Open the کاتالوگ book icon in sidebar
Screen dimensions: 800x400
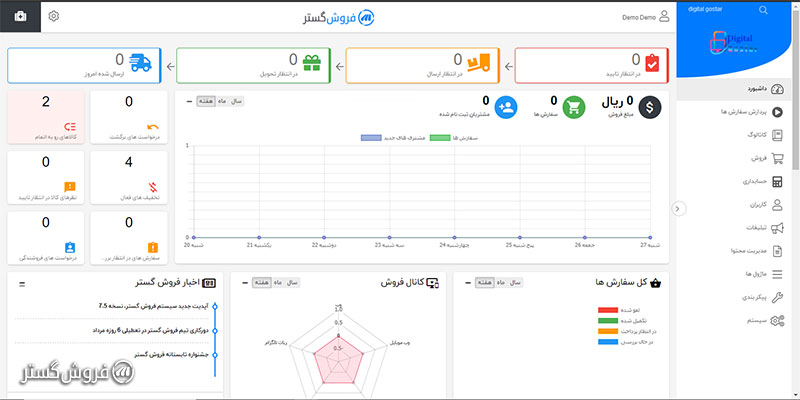pyautogui.click(x=777, y=135)
